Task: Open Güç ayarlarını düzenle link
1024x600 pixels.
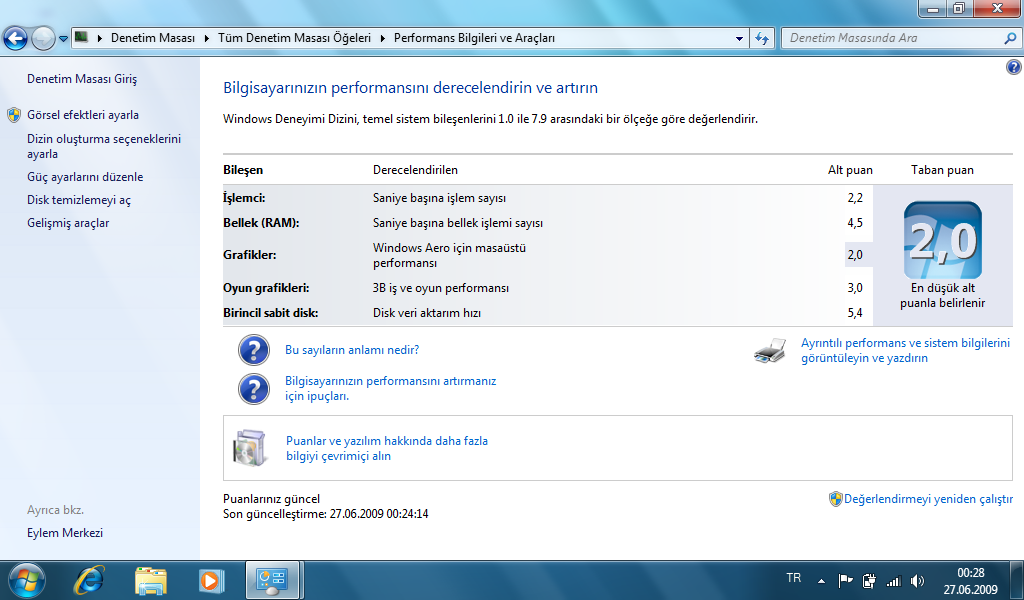Action: pos(85,177)
